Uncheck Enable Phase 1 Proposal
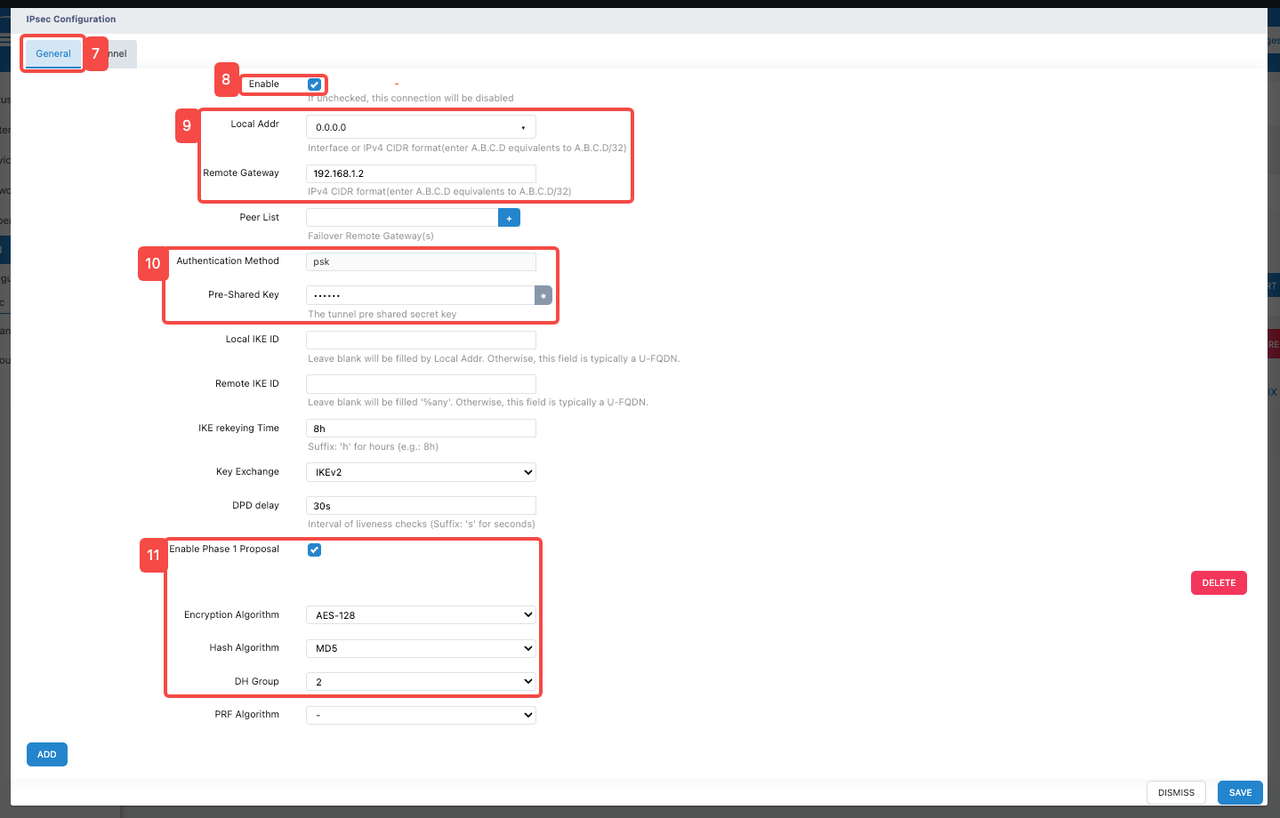This screenshot has width=1280, height=818. point(315,550)
